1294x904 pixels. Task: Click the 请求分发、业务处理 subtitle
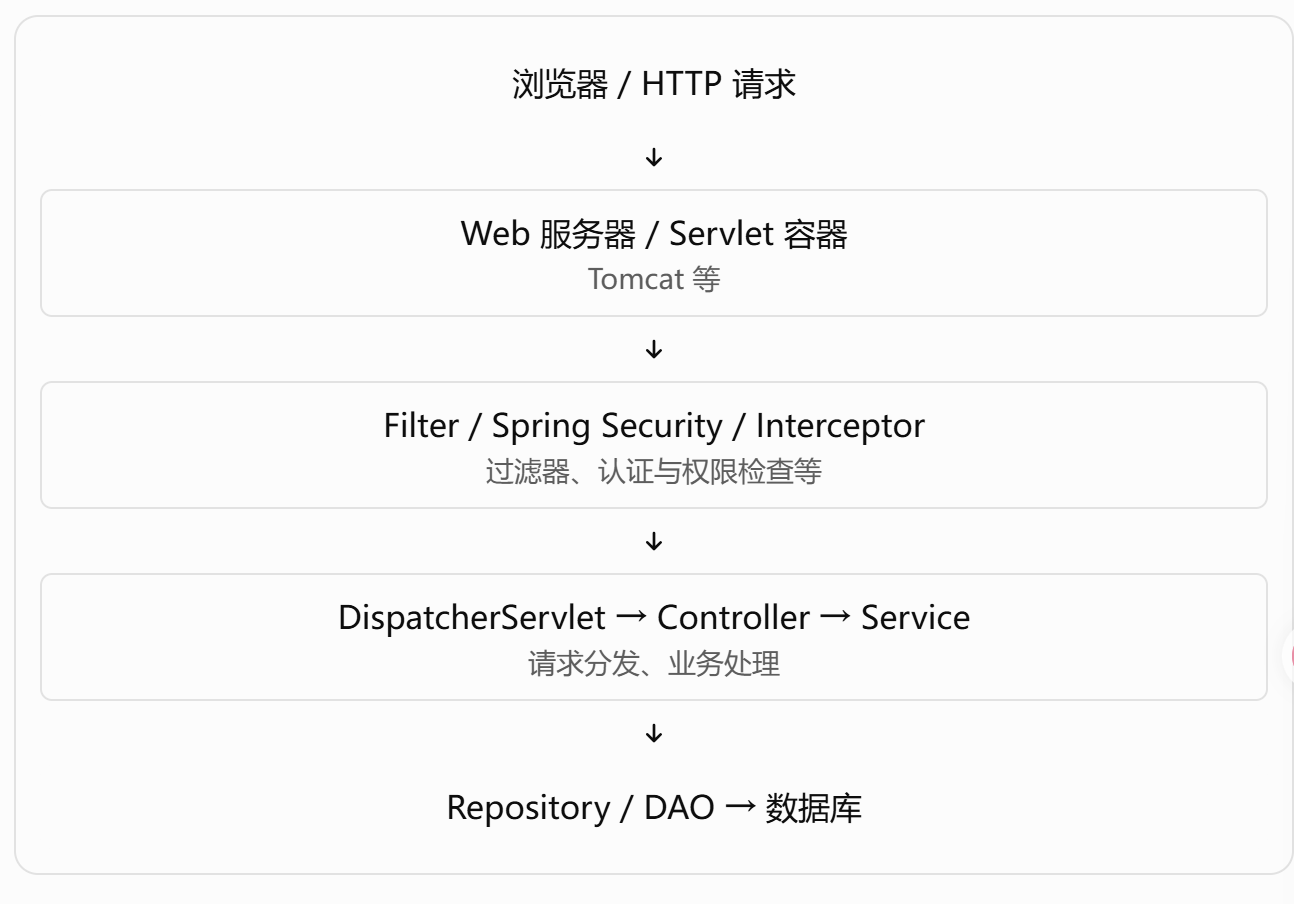[654, 663]
